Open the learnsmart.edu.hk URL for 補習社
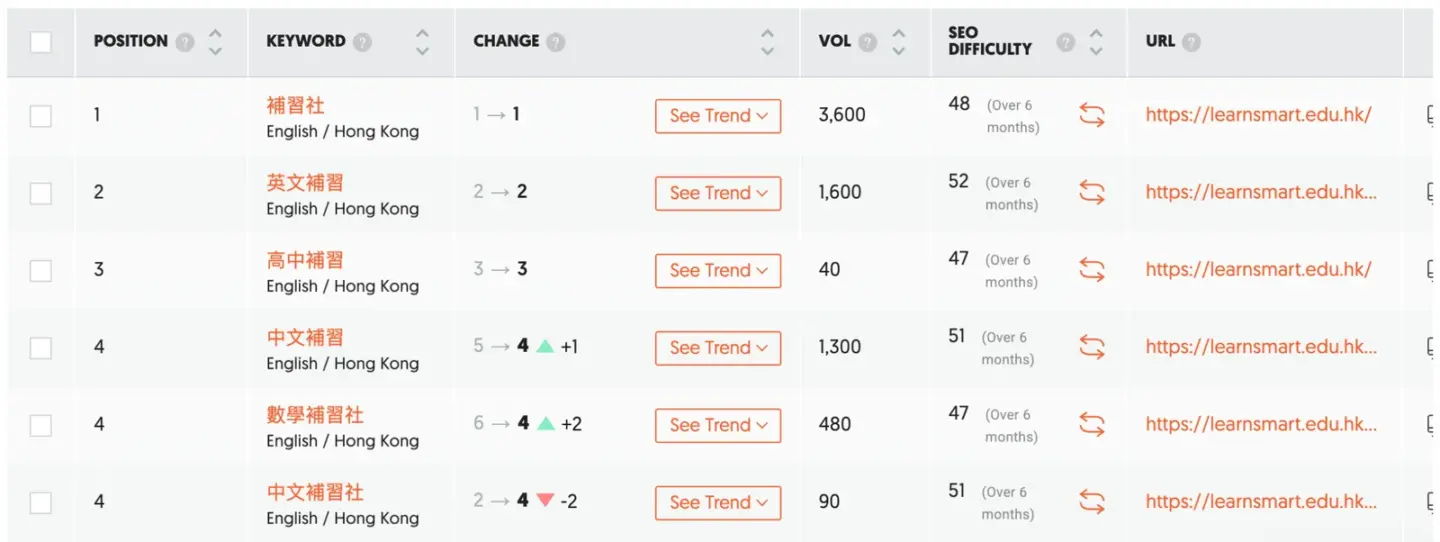 1258,115
